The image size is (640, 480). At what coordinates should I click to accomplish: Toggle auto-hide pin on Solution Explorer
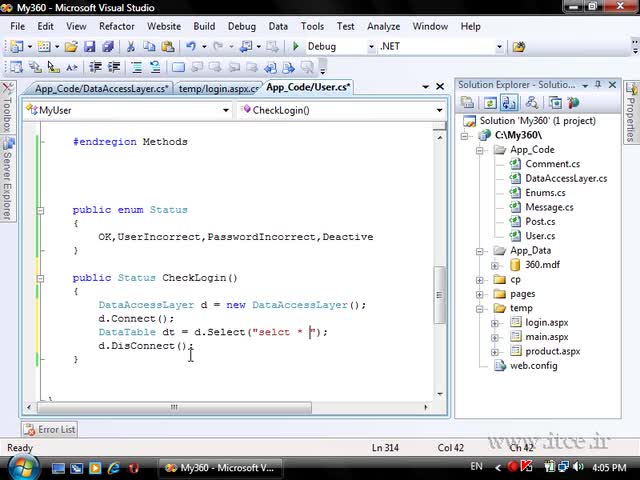pos(598,84)
